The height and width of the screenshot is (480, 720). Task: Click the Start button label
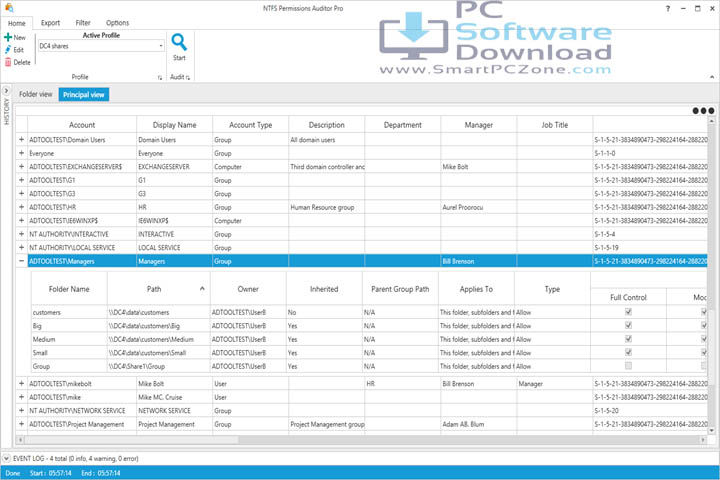coord(179,58)
